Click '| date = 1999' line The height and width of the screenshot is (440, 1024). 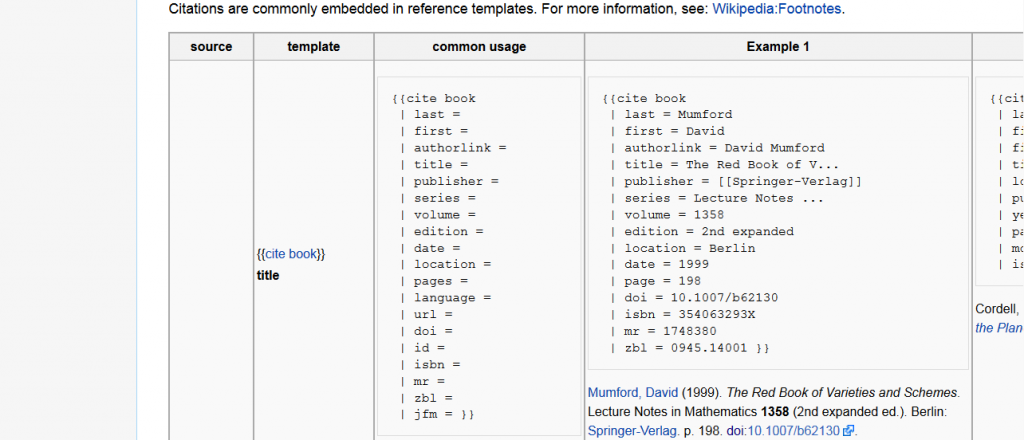[x=659, y=264]
